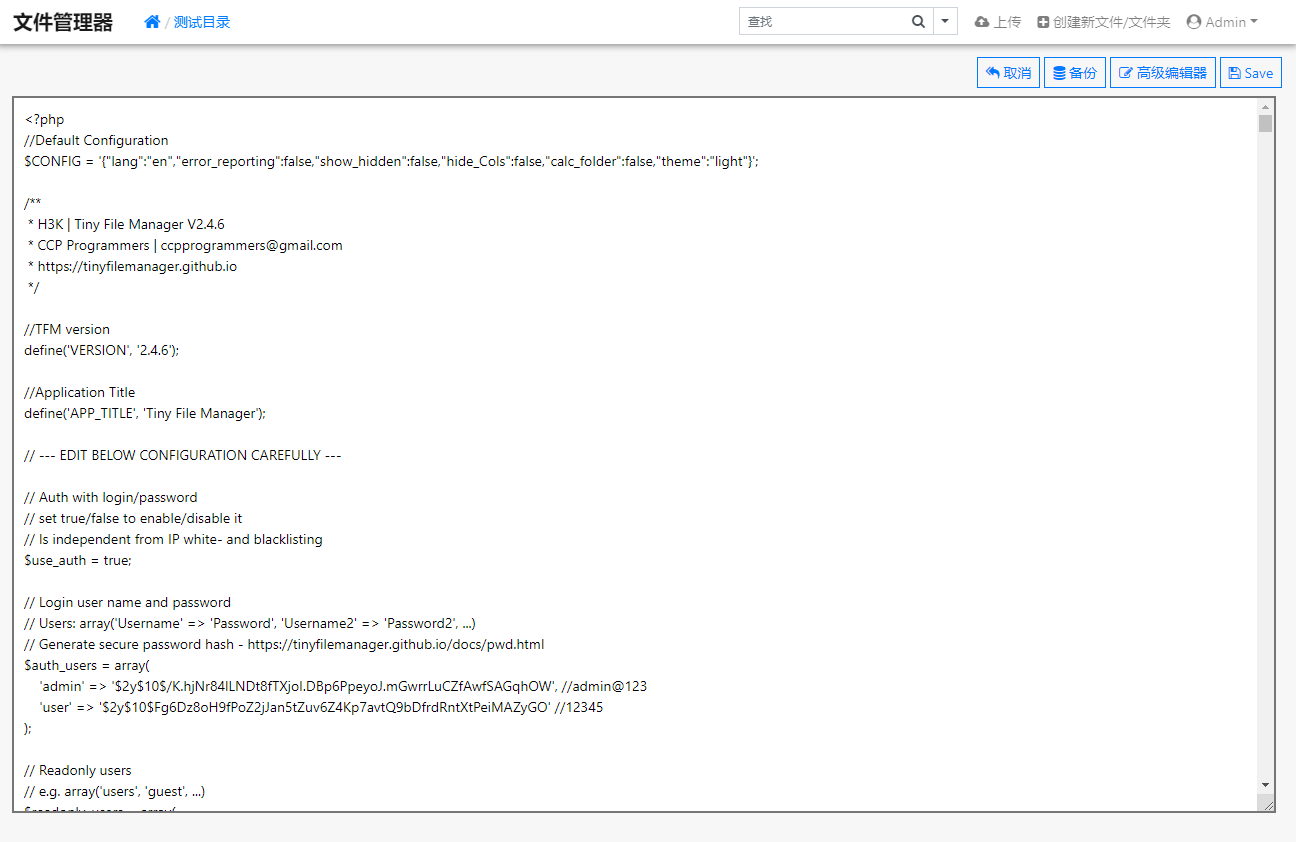
Task: Click the "e.g. array('users', 'guest', ...)" line
Action: point(115,791)
